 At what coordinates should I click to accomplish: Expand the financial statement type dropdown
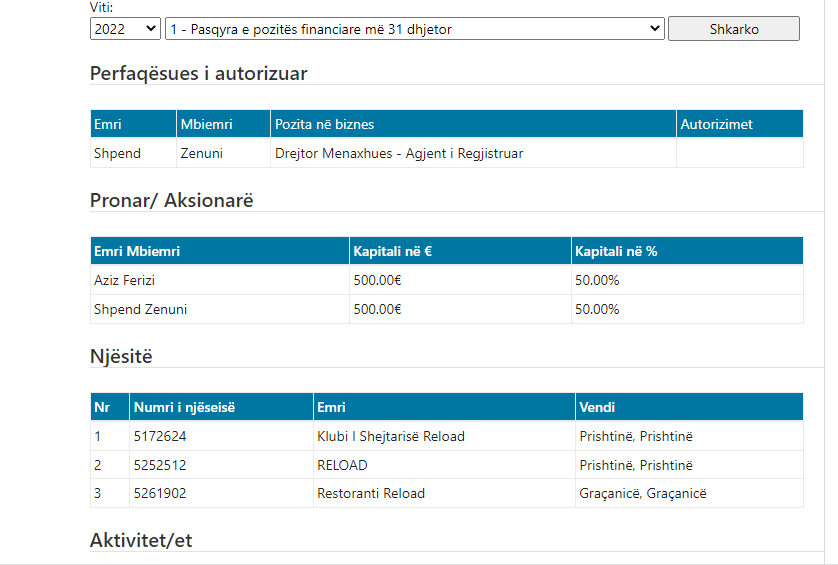click(415, 29)
